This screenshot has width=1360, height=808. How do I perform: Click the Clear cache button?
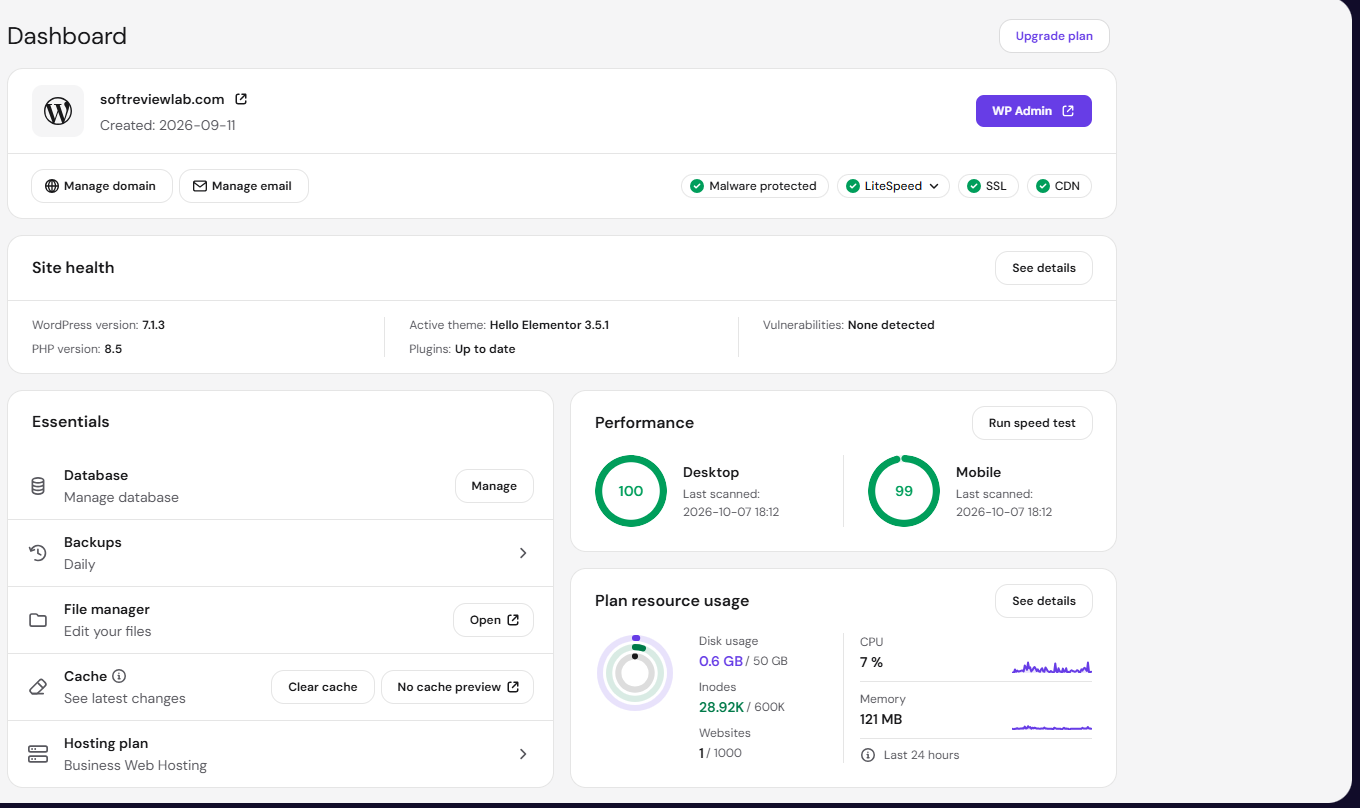(323, 687)
